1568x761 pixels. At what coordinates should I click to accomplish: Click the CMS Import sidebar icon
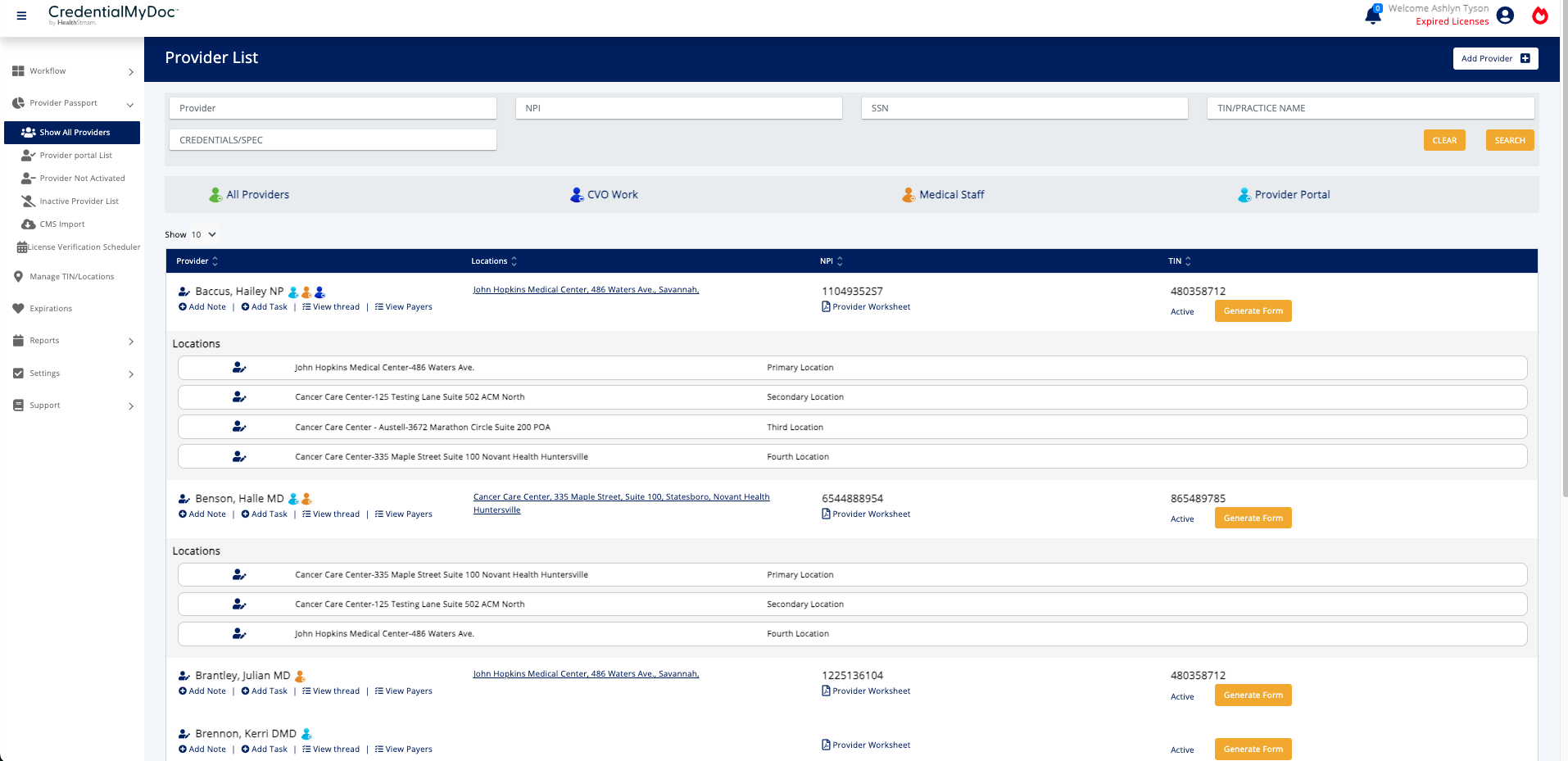pos(28,224)
